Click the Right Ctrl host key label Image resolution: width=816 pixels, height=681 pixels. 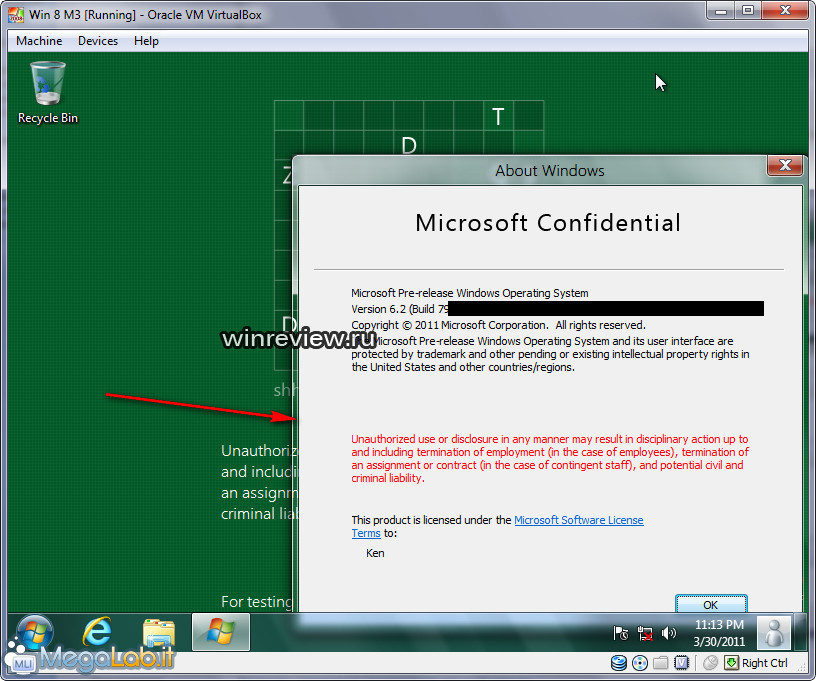764,663
